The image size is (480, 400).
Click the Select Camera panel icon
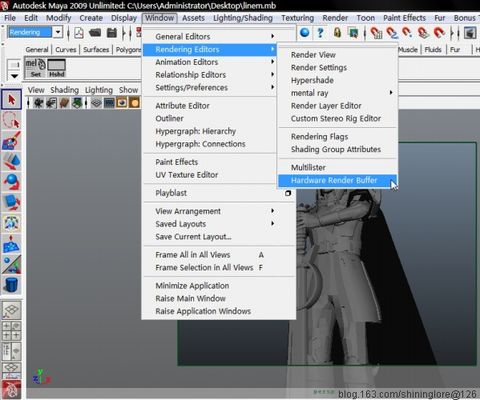[x=39, y=103]
